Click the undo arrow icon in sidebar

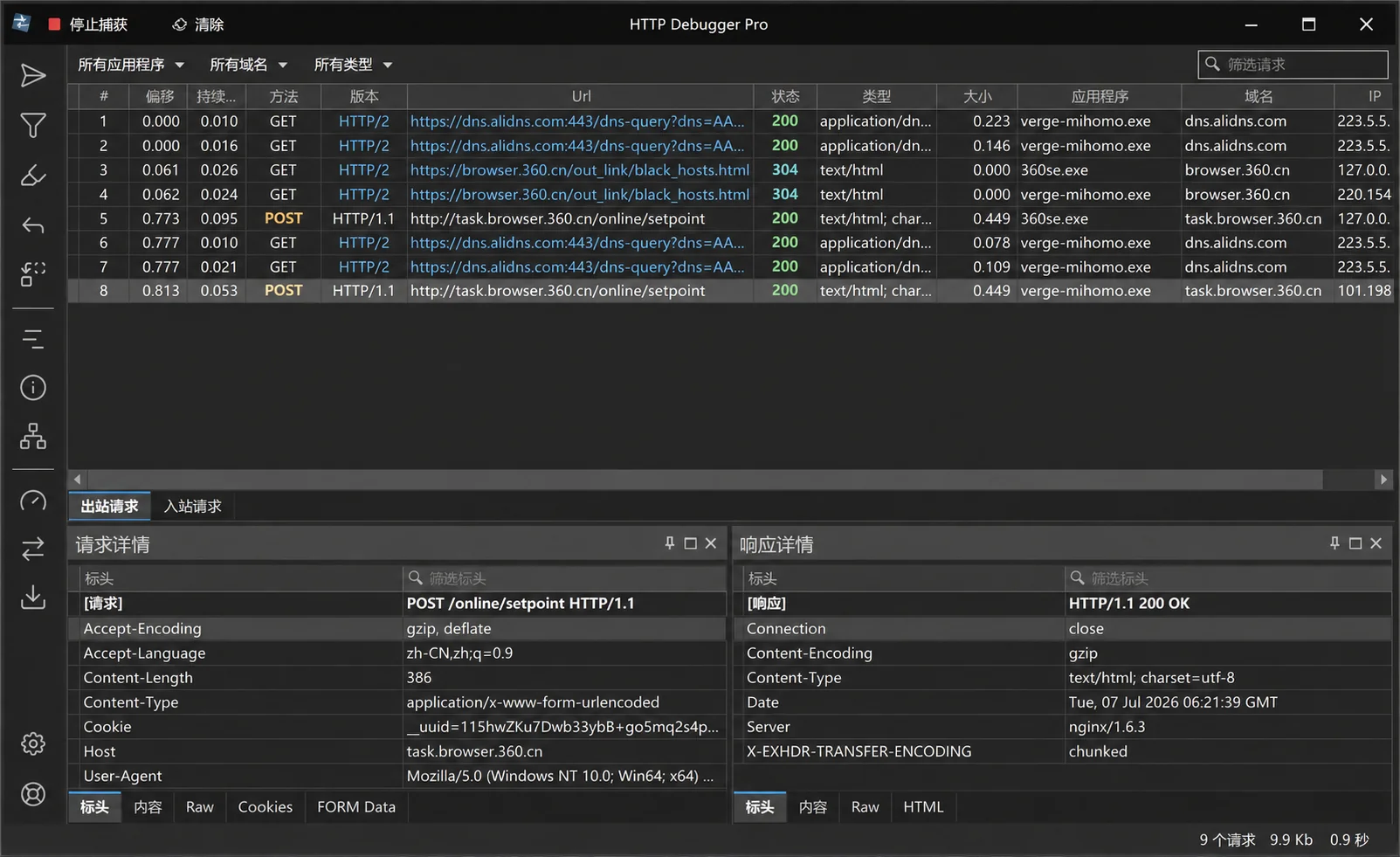point(33,226)
